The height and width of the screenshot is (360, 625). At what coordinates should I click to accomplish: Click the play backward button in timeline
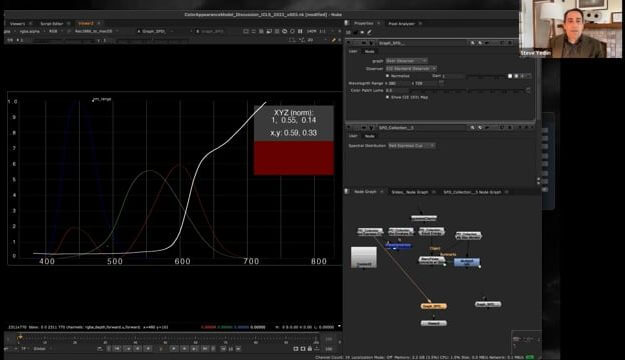click(x=147, y=348)
